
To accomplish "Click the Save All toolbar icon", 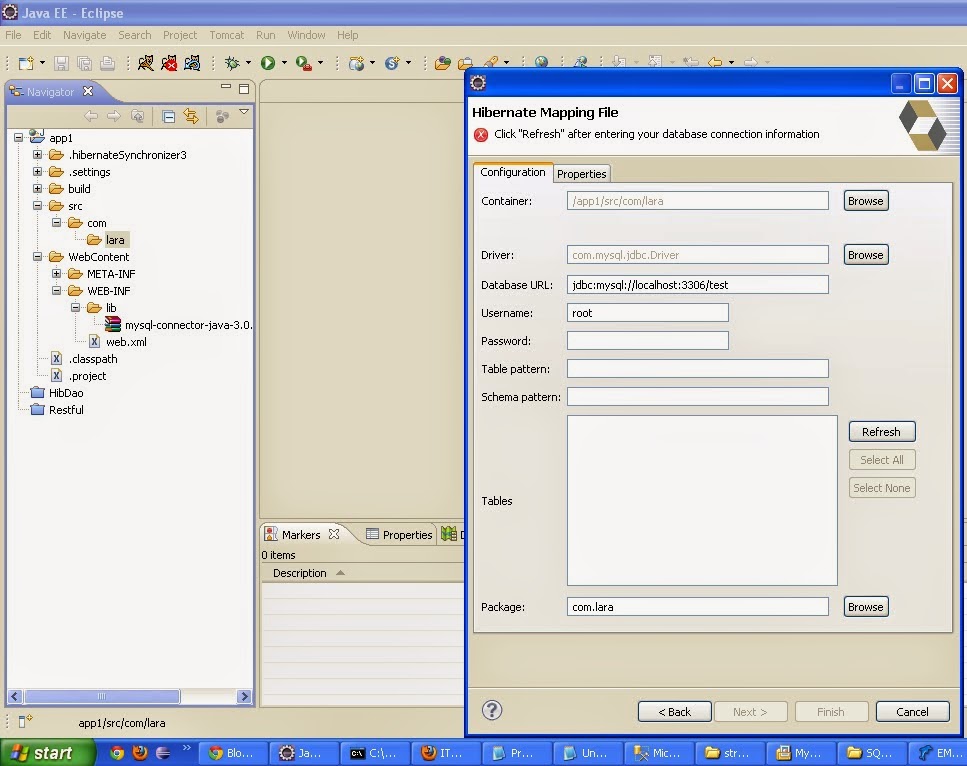I will 84,63.
